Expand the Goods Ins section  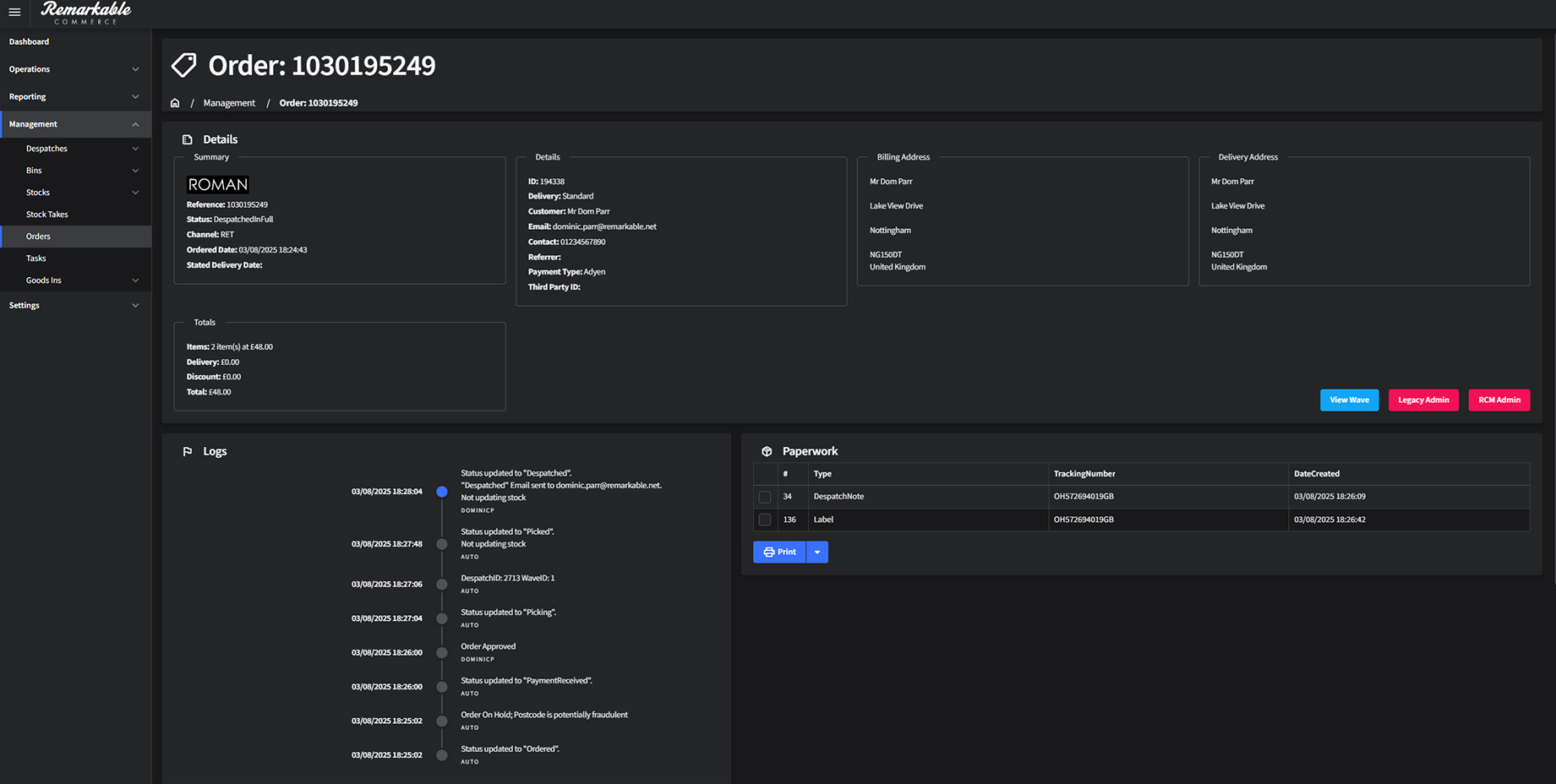coord(75,280)
